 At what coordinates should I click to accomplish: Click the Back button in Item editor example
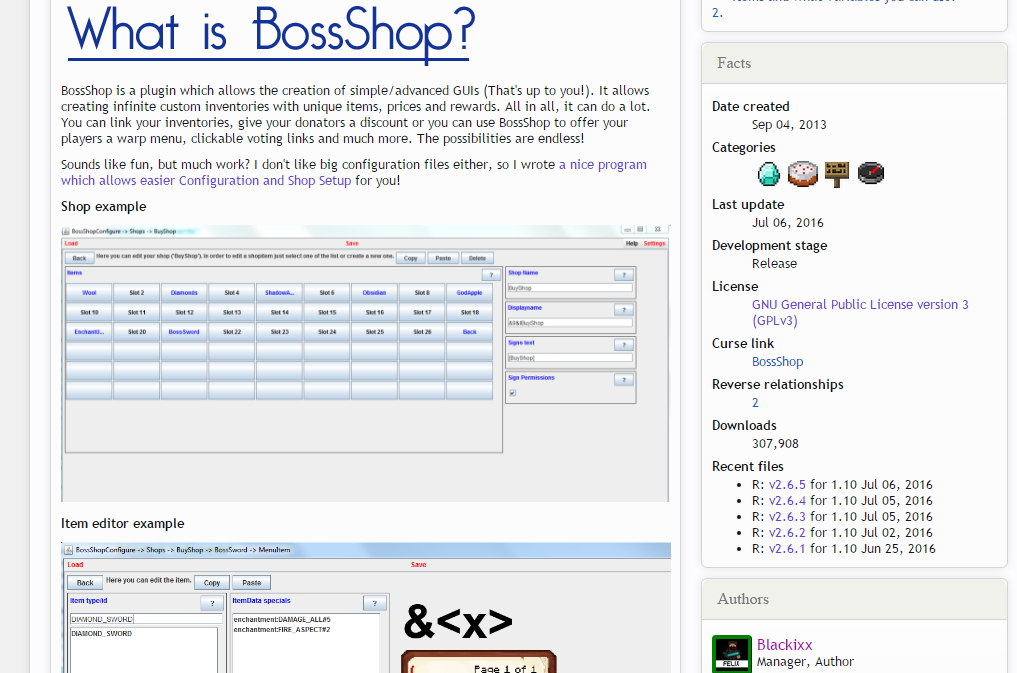point(85,583)
